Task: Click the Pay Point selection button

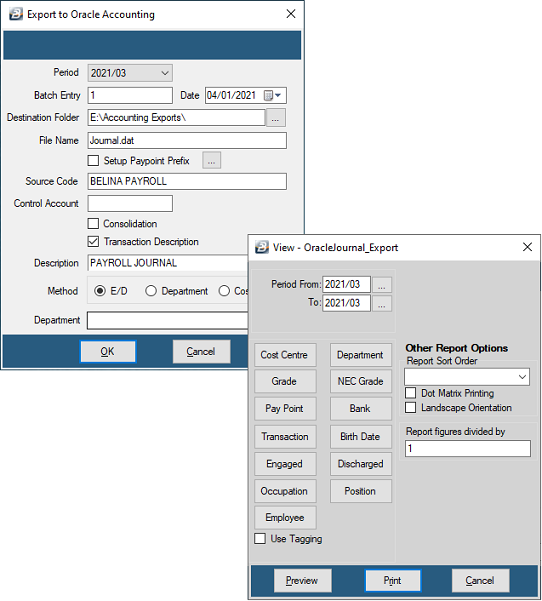Action: [285, 409]
